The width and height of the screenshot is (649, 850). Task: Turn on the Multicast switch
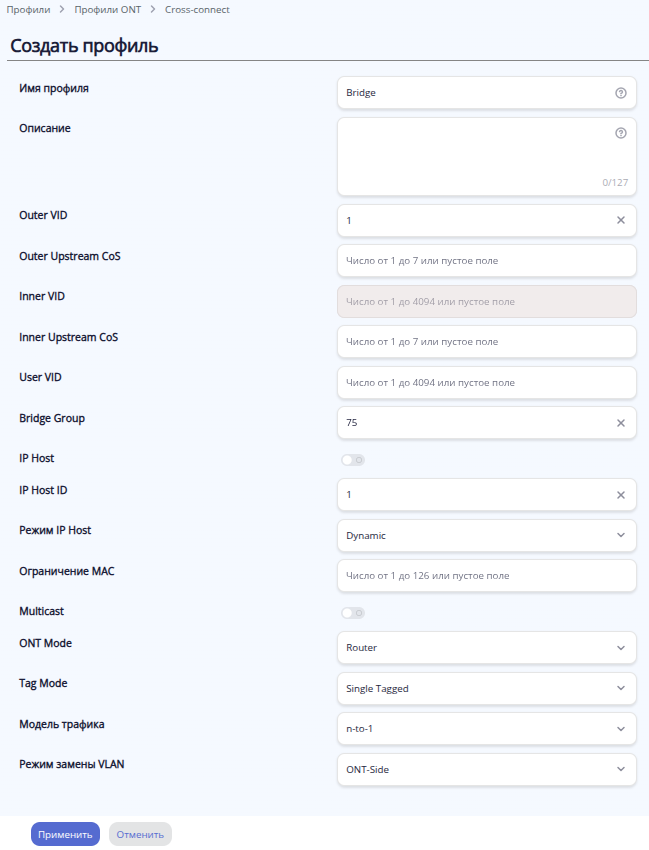click(352, 612)
